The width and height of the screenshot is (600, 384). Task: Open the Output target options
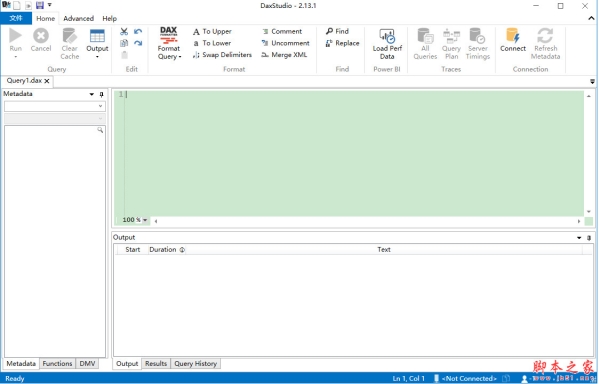pyautogui.click(x=97, y=43)
